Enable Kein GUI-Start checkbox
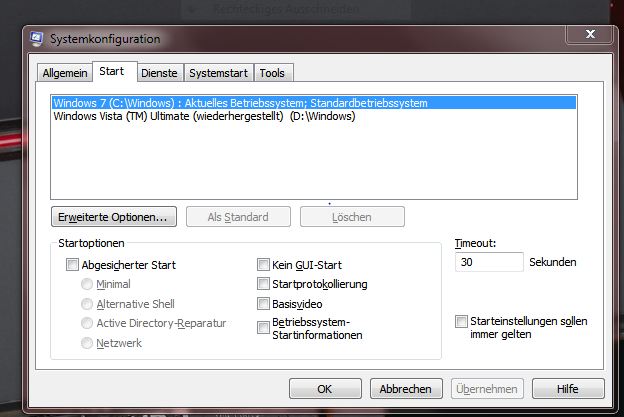Image resolution: width=624 pixels, height=417 pixels. (x=263, y=265)
